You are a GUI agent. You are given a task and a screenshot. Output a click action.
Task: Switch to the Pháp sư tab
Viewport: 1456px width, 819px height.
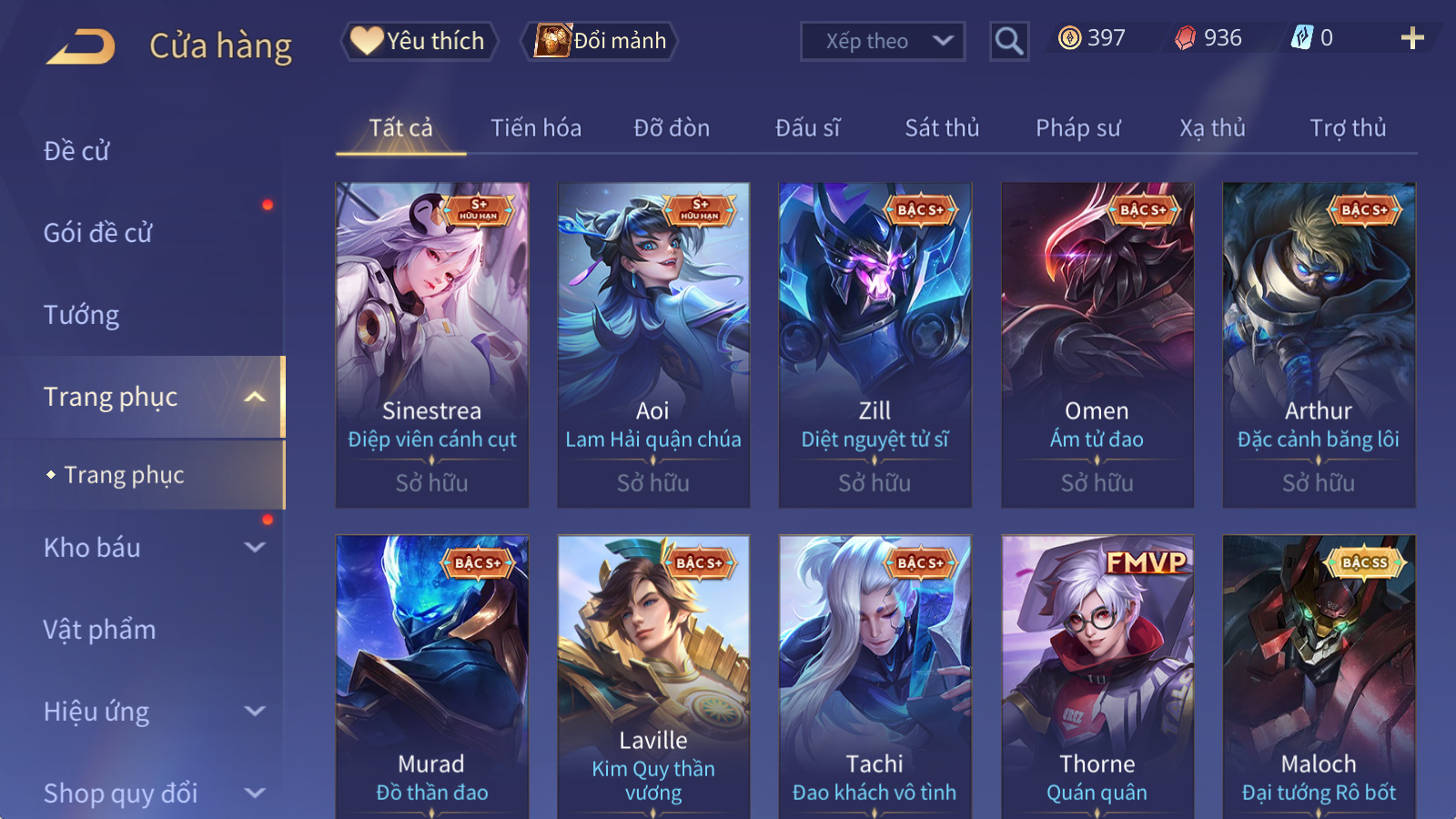1077,128
